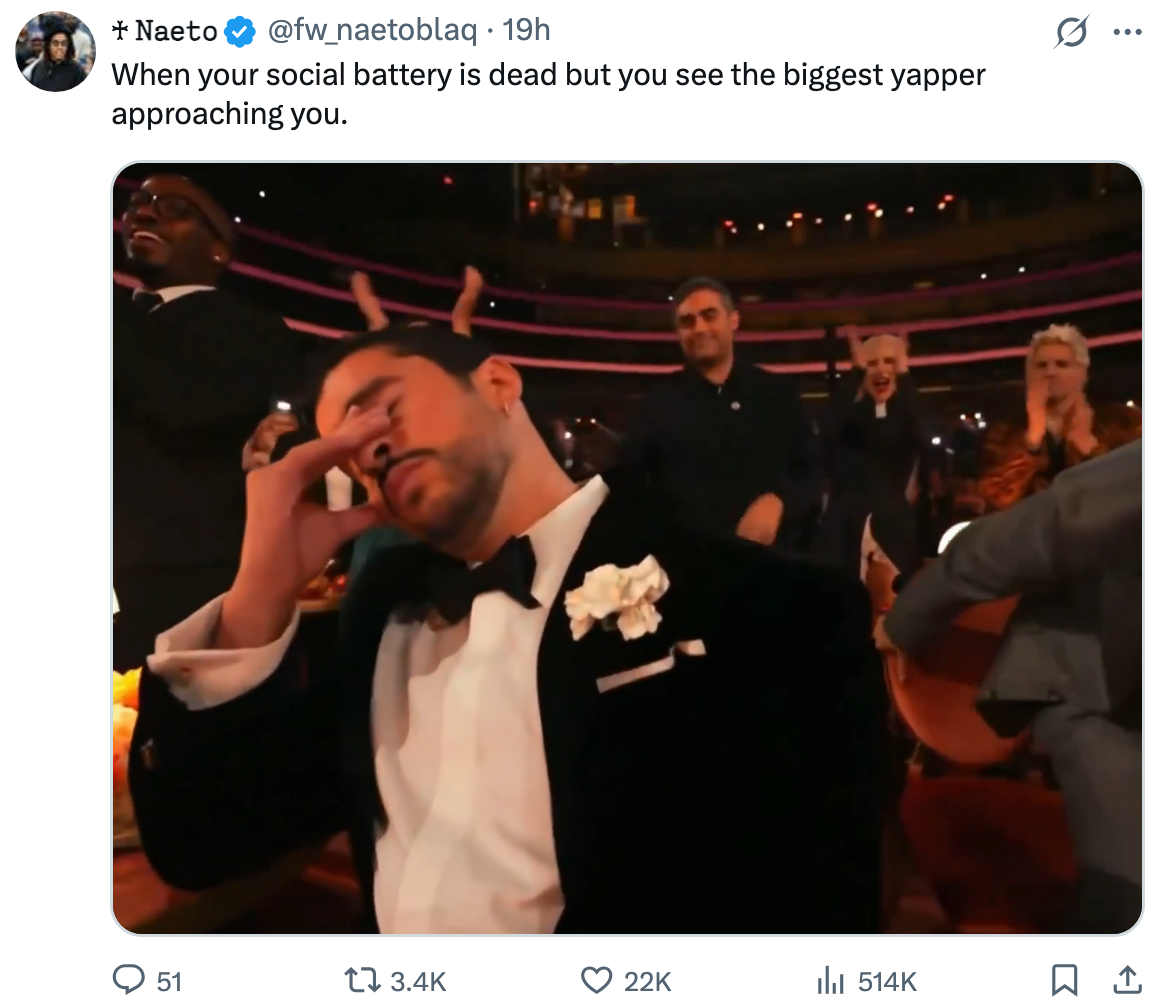Viewport: 1167px width, 1007px height.
Task: Open view analytics bar chart icon
Action: click(830, 981)
